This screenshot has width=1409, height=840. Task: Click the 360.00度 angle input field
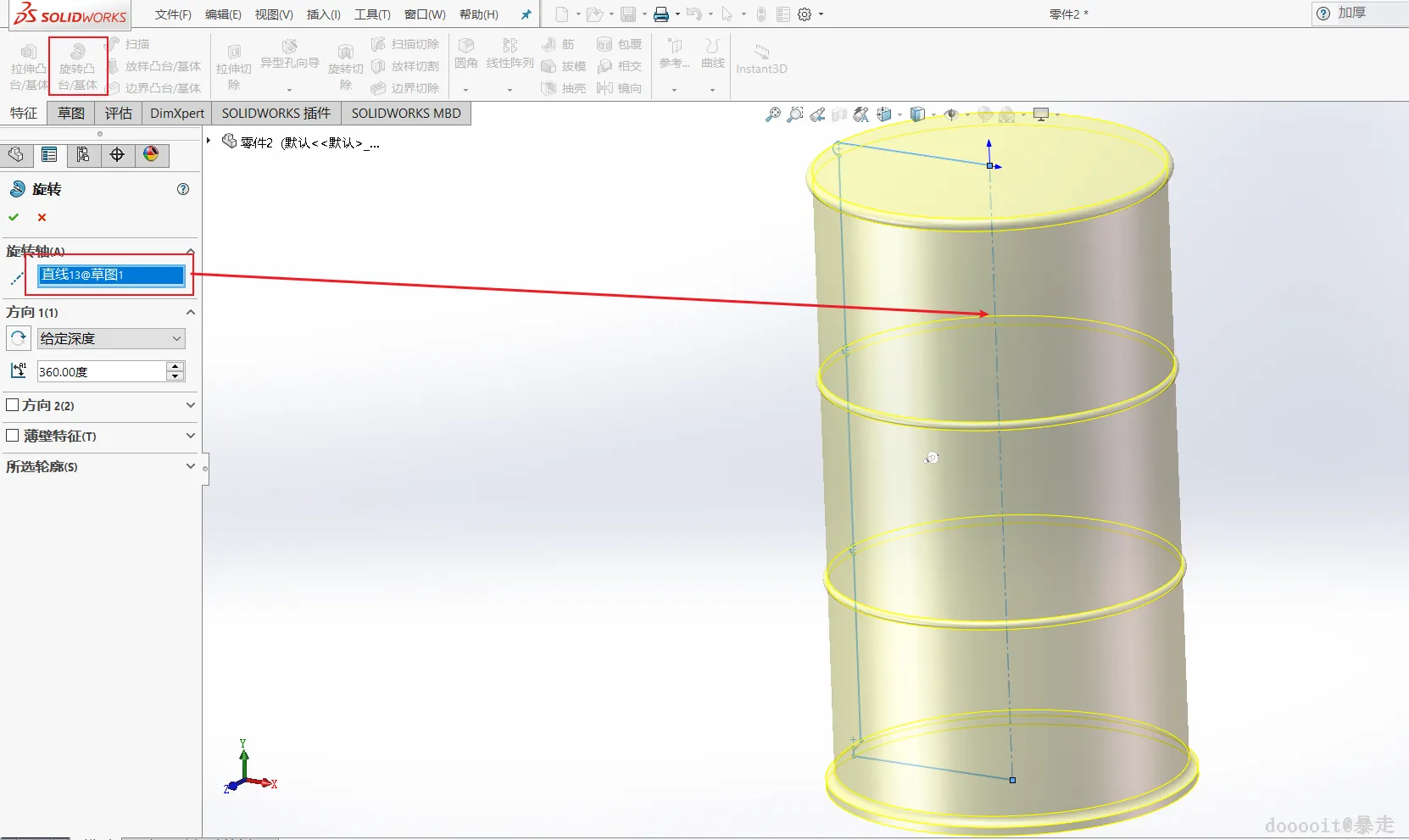tap(101, 371)
